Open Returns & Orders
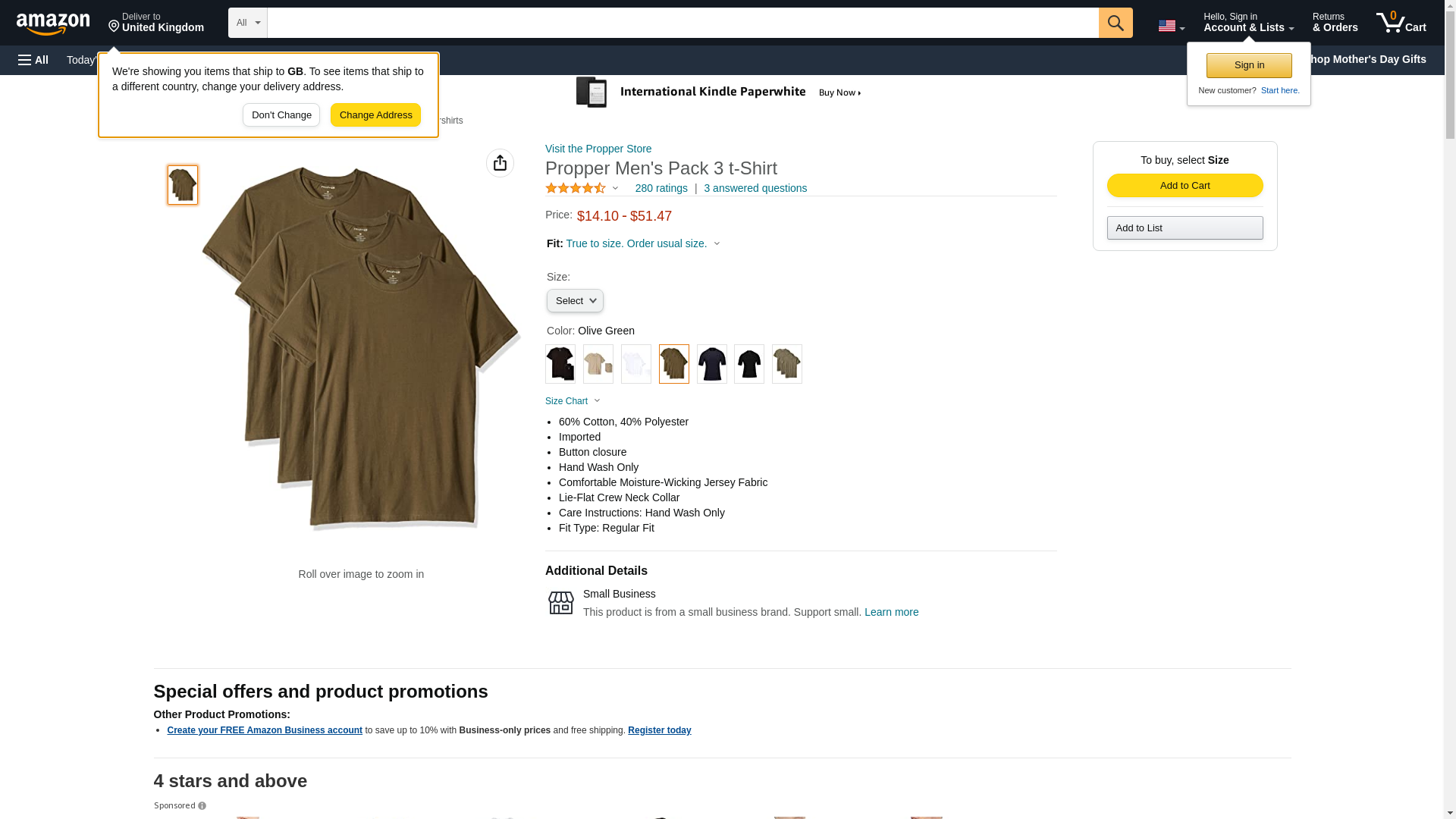The height and width of the screenshot is (819, 1456). (1335, 22)
